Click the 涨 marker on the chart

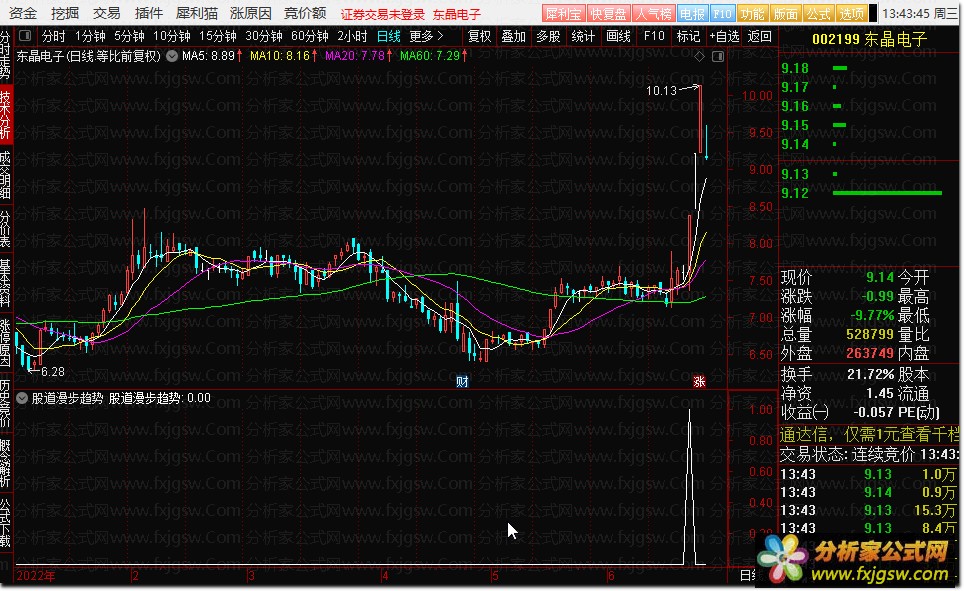pyautogui.click(x=699, y=382)
